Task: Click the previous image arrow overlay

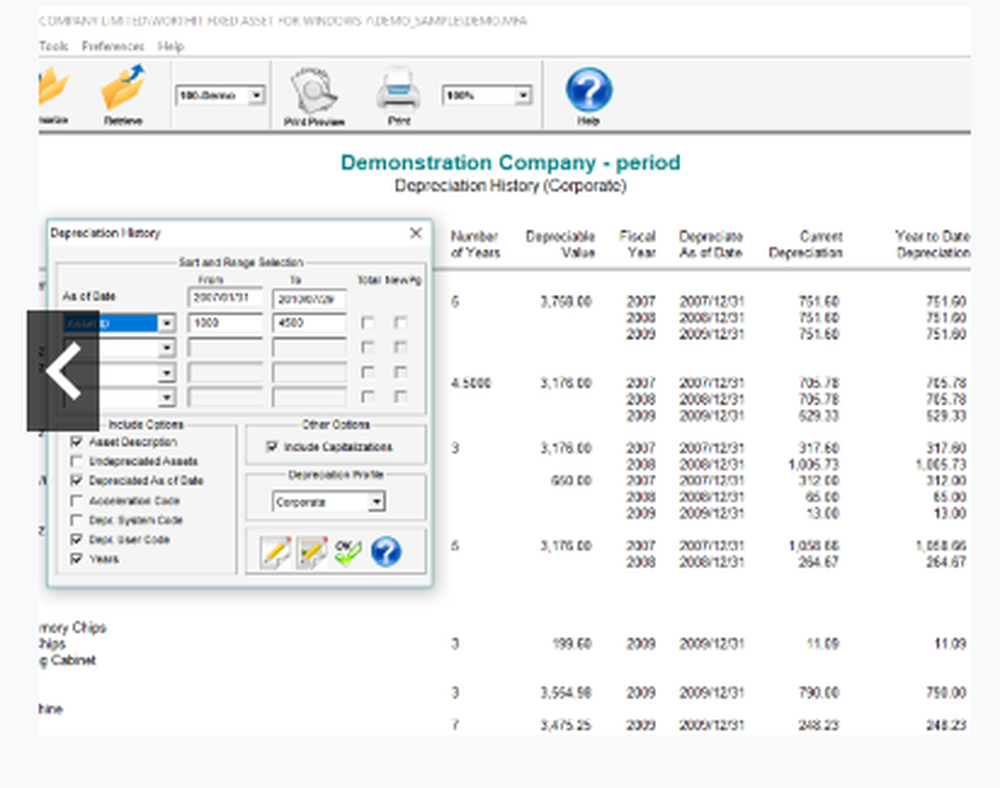Action: click(62, 371)
